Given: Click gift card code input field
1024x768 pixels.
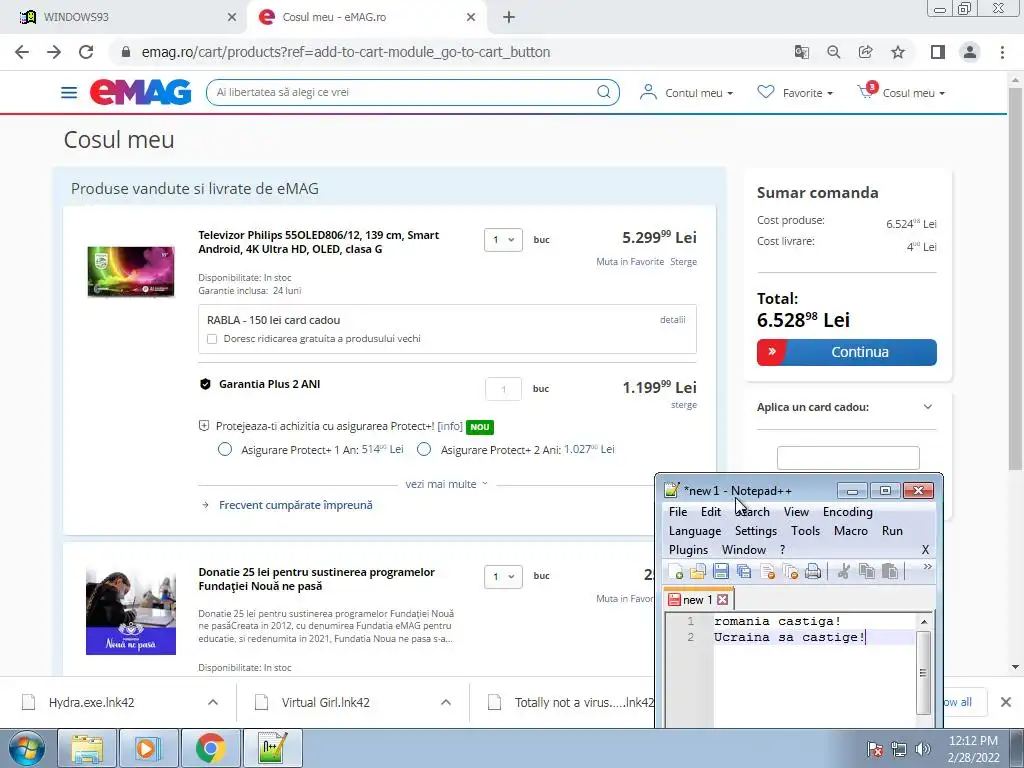Looking at the screenshot, I should 848,457.
